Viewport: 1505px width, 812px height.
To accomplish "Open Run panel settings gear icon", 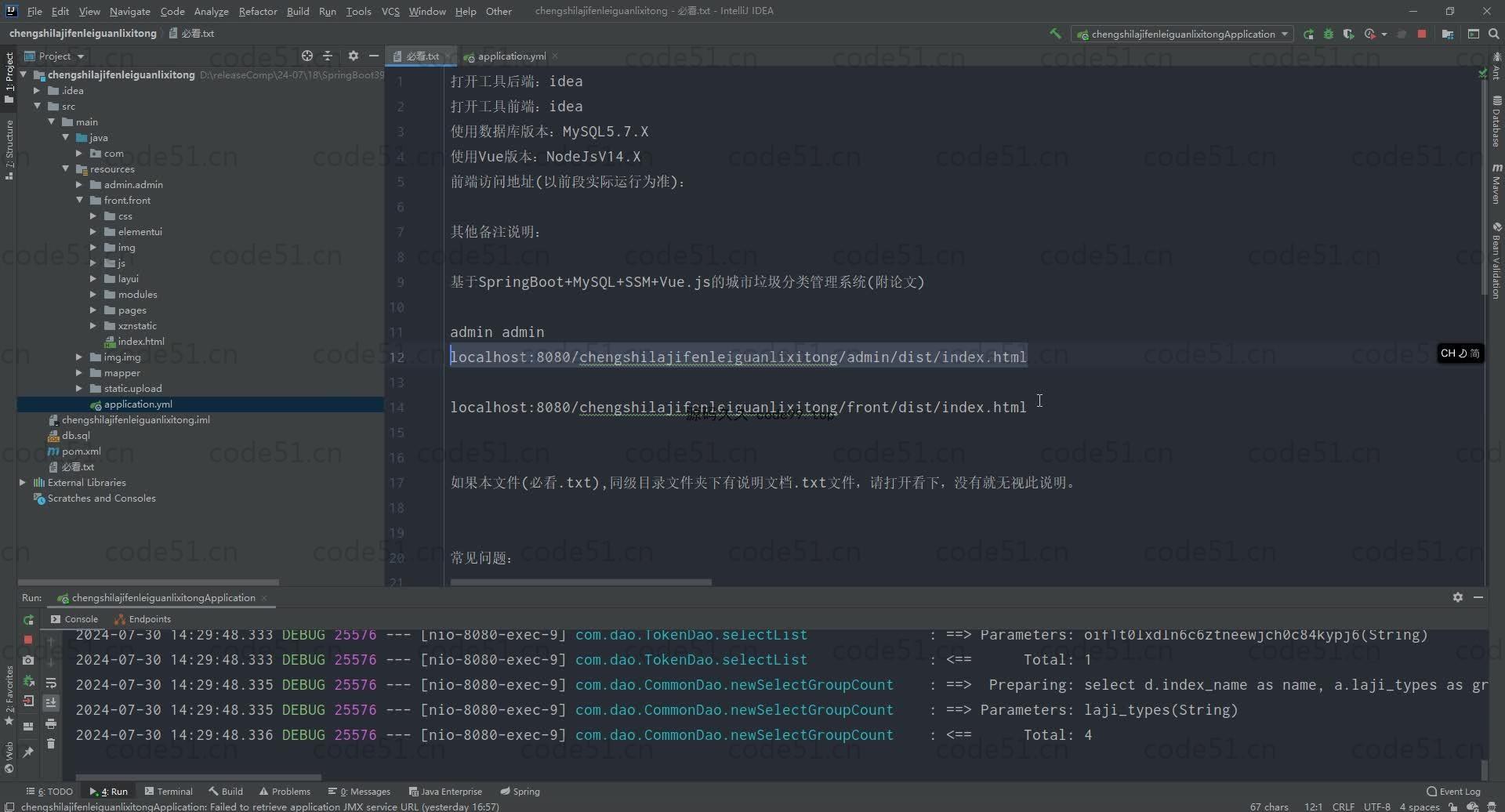I will [x=1458, y=597].
